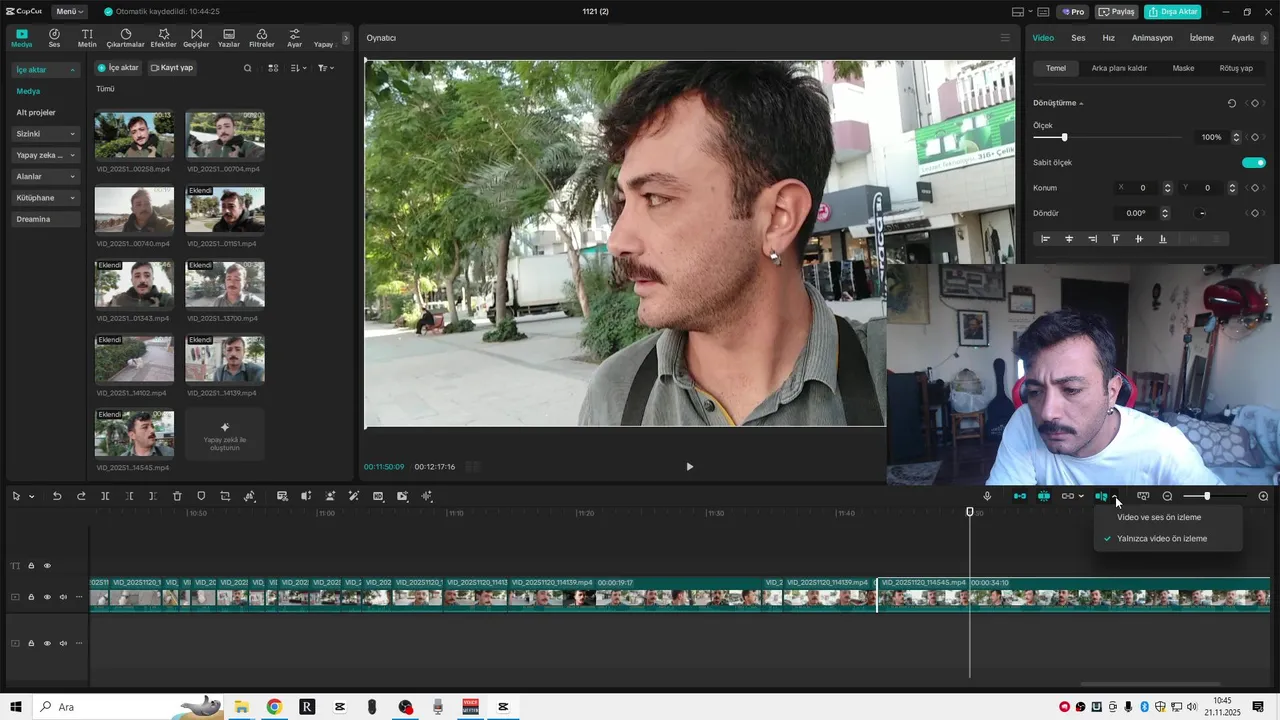1280x720 pixels.
Task: Toggle the Sabit ölçek switch
Action: (x=1253, y=162)
